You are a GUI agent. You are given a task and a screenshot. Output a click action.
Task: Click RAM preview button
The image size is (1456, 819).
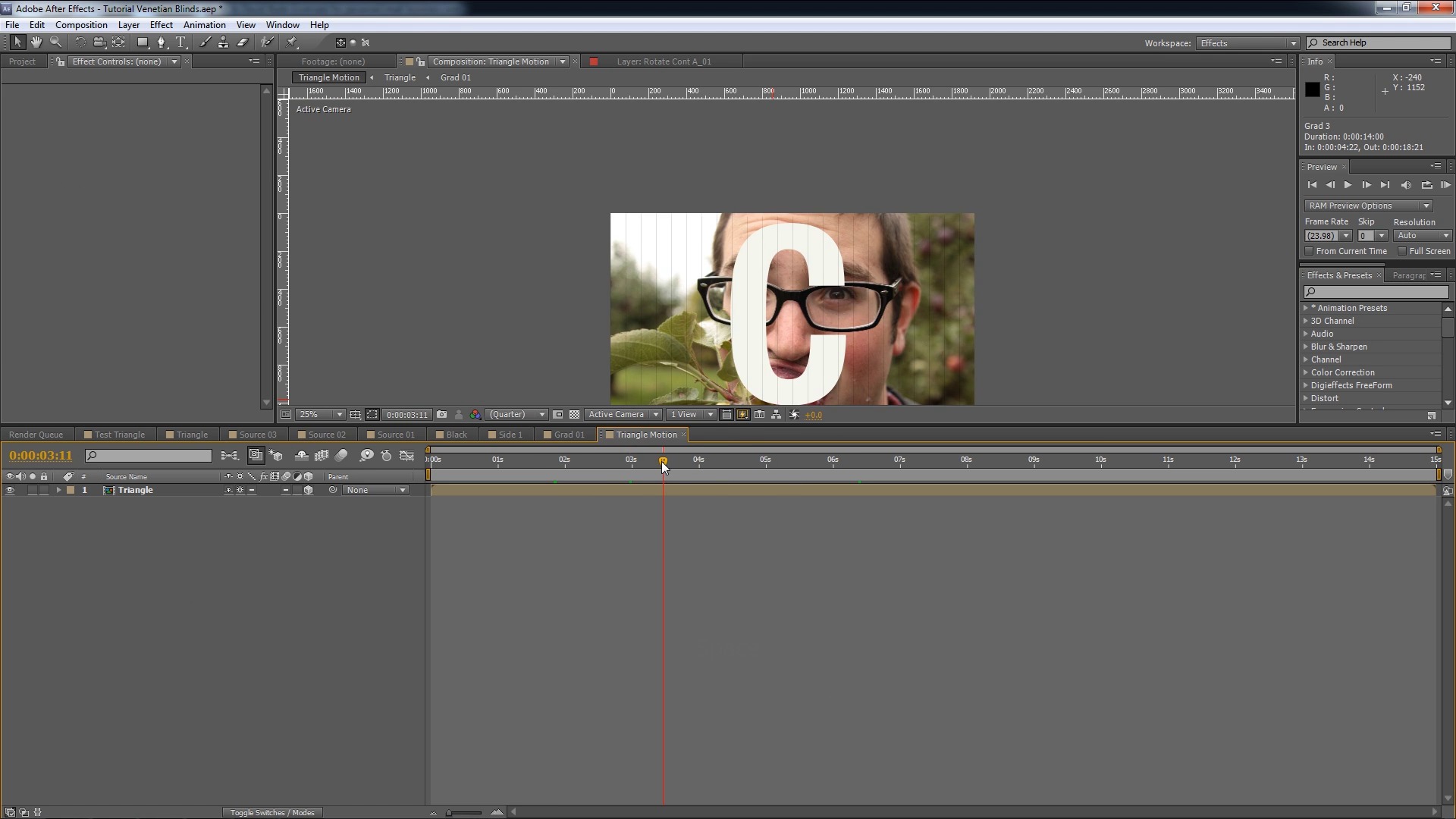[x=1445, y=185]
